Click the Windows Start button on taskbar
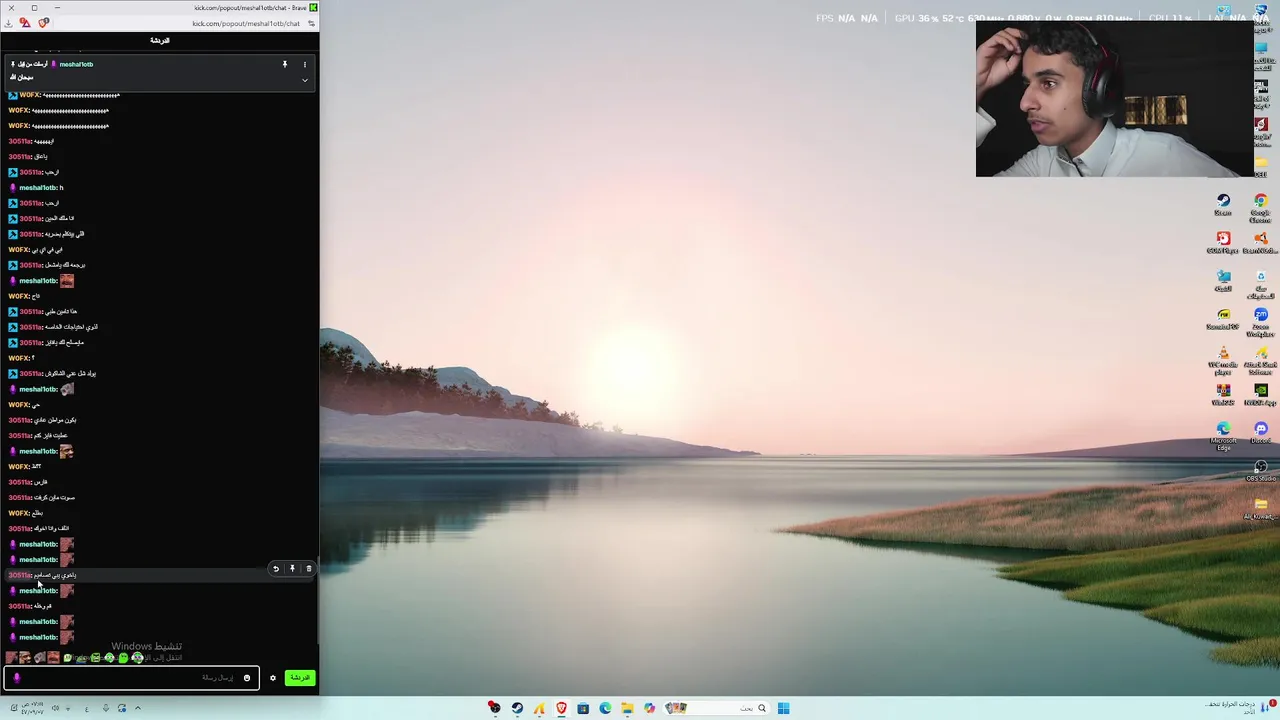 click(x=783, y=708)
